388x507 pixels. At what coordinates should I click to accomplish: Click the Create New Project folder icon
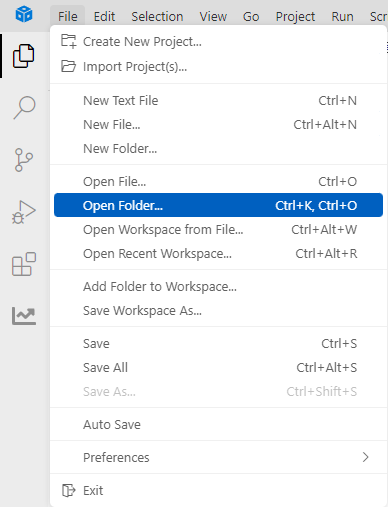click(x=69, y=41)
